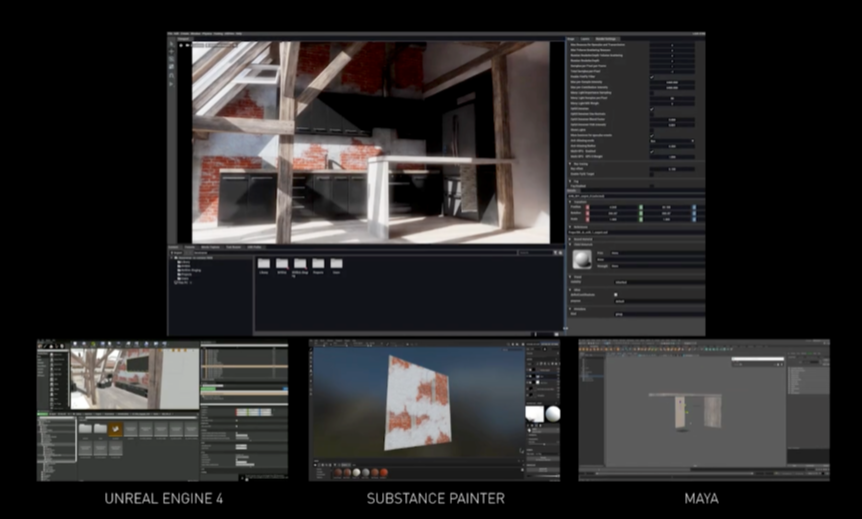Open the Library folder in the content browser
The image size is (862, 519).
pyautogui.click(x=265, y=263)
